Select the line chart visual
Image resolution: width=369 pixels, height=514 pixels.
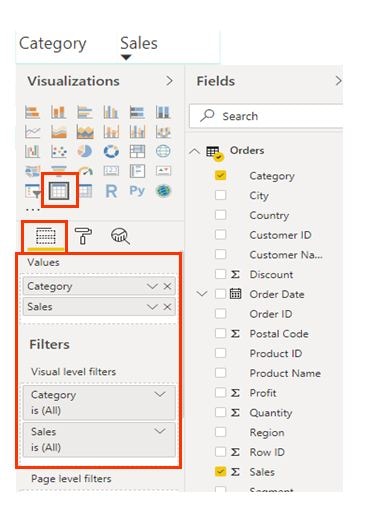click(32, 132)
